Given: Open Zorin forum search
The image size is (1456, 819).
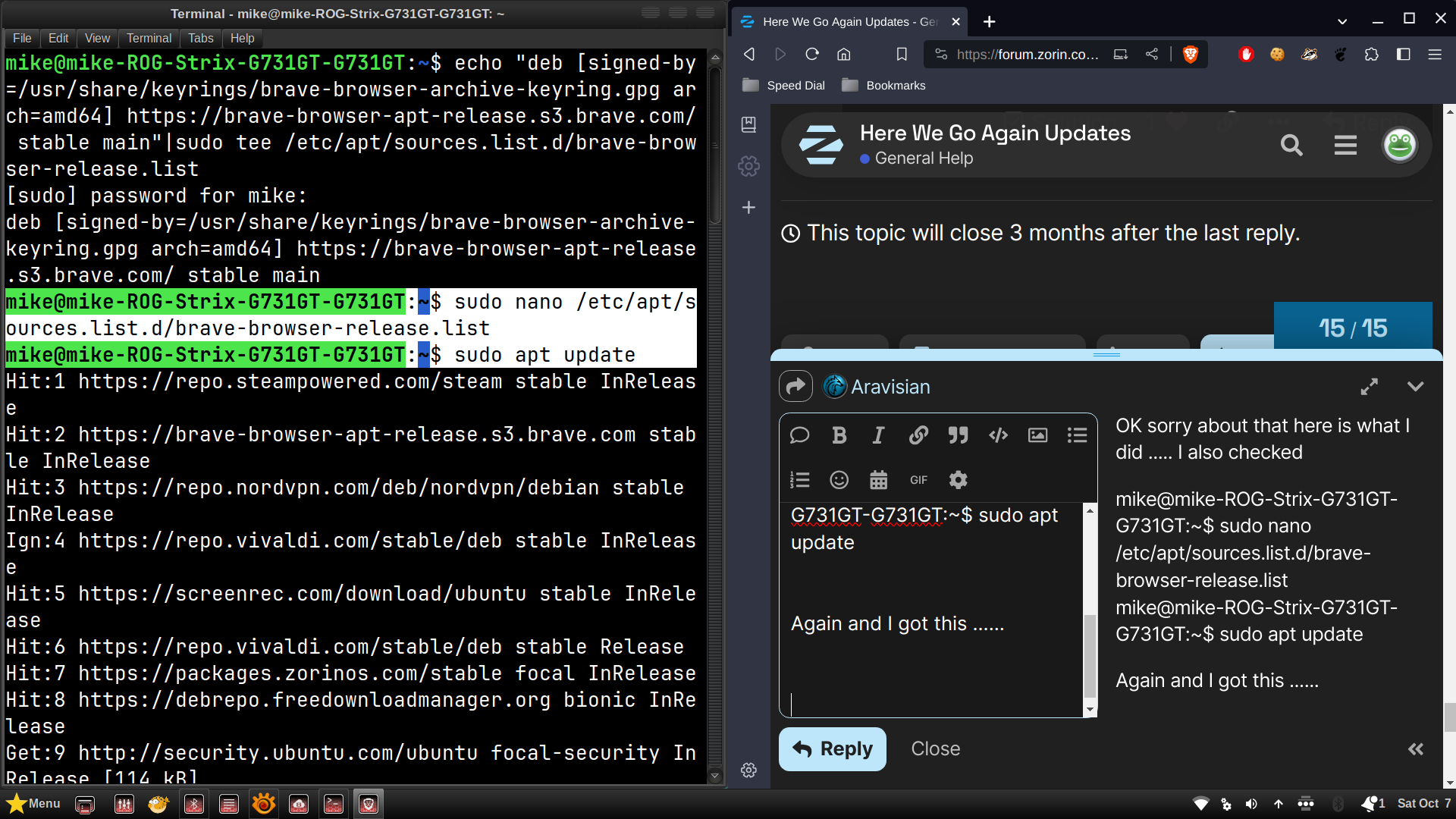Looking at the screenshot, I should (x=1291, y=145).
